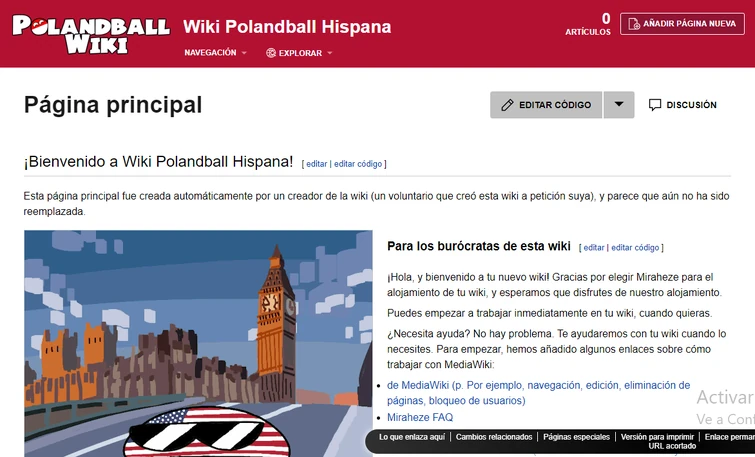Expand the NAVEGACIÓN dropdown menu
The height and width of the screenshot is (457, 755).
215,52
